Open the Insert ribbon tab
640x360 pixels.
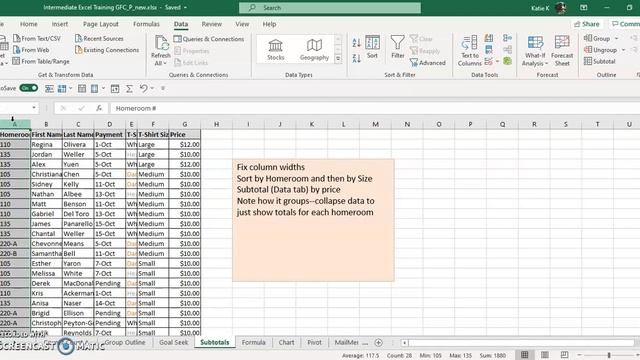[x=60, y=24]
